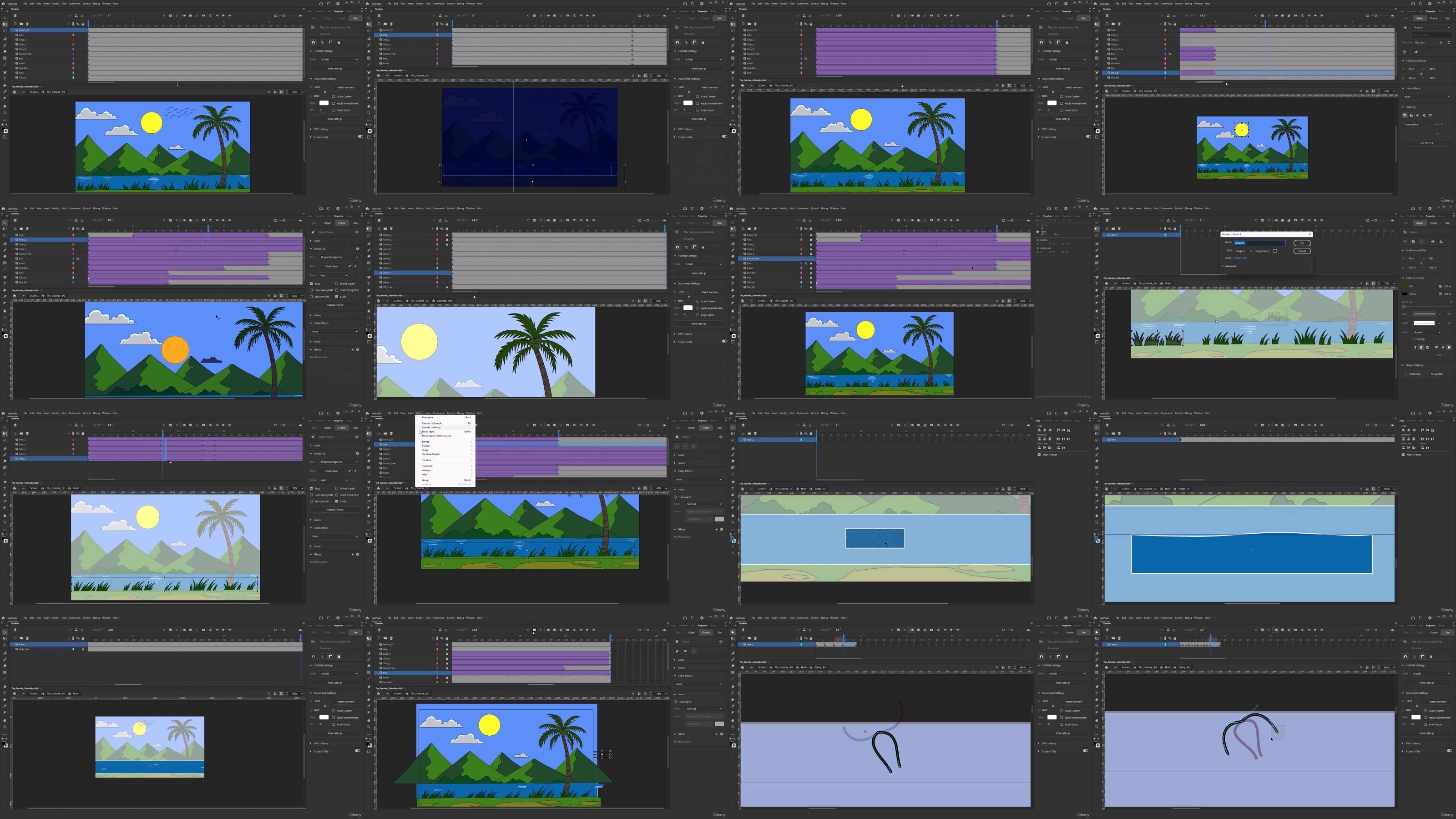Tick the Hinting checkbox

click(1414, 339)
